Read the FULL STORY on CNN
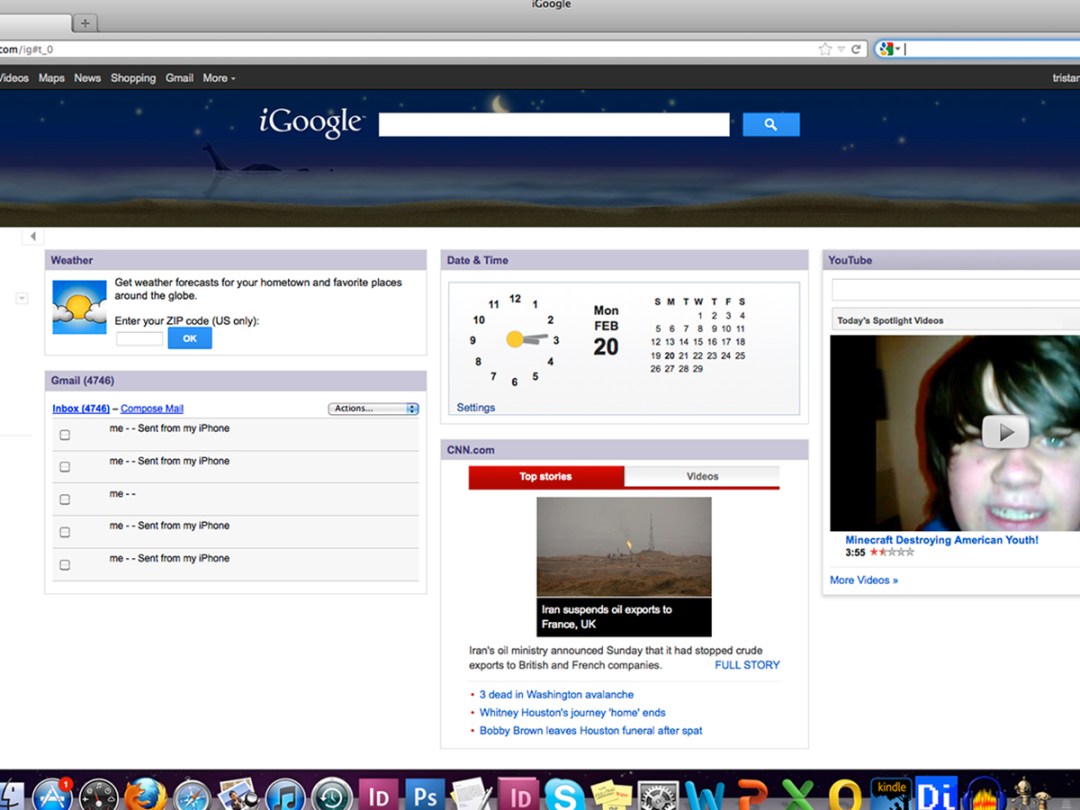 point(747,665)
